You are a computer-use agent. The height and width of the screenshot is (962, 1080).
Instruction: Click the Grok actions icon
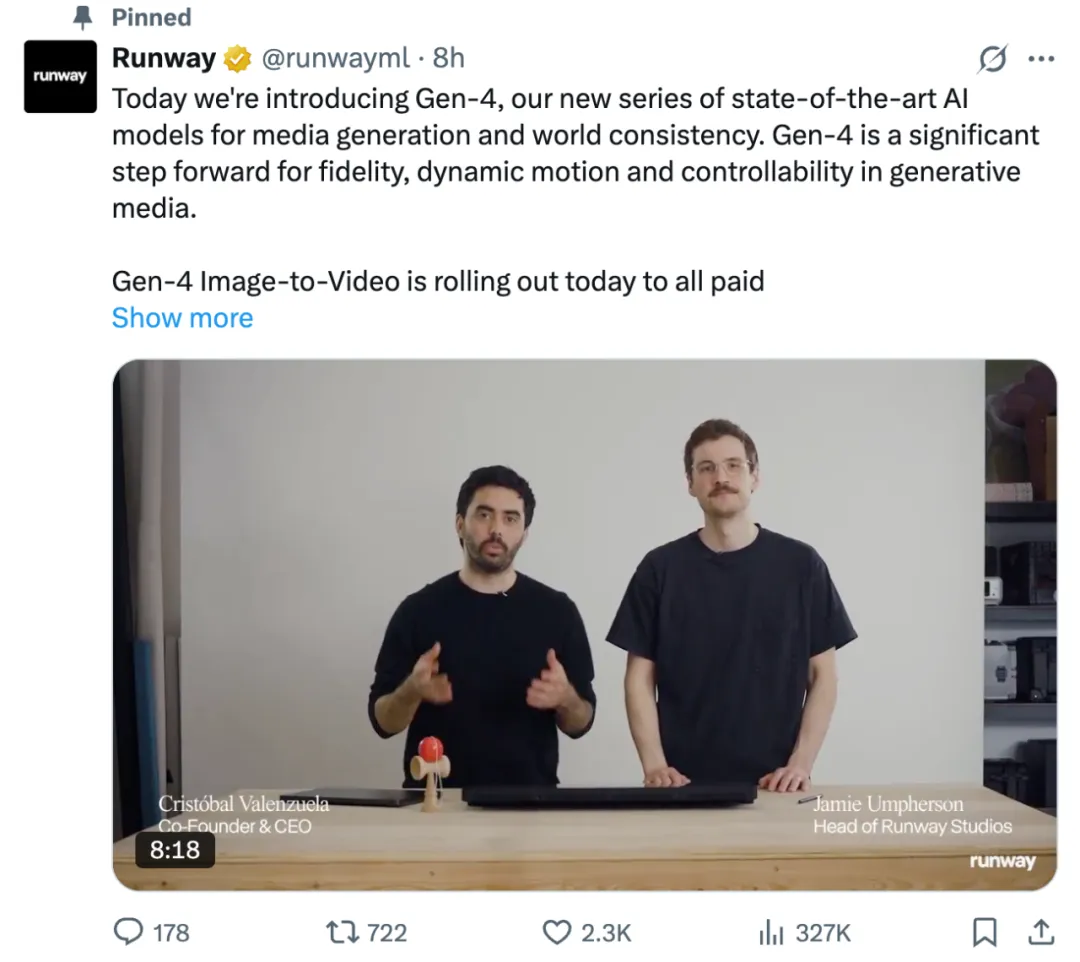pyautogui.click(x=991, y=60)
